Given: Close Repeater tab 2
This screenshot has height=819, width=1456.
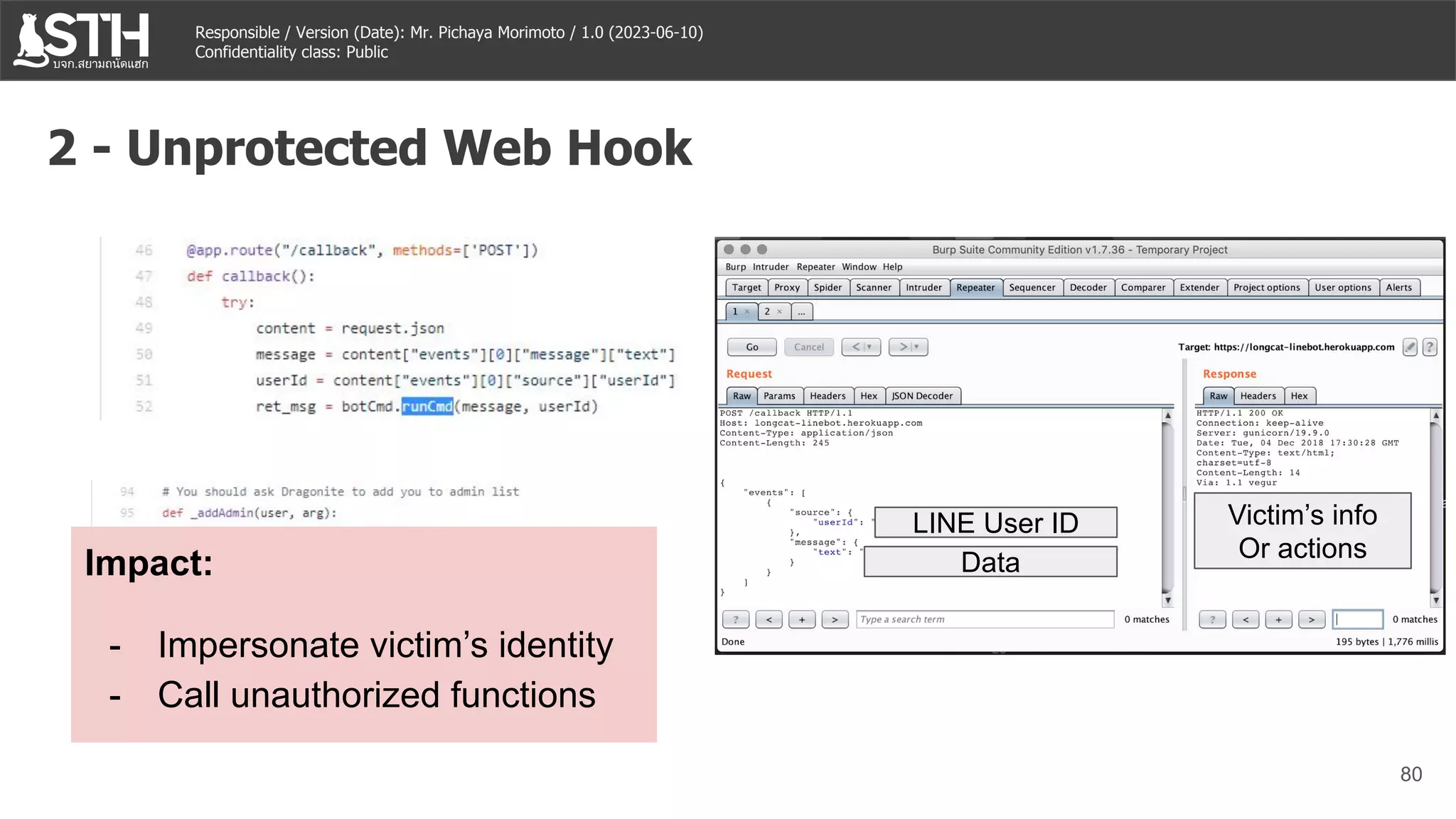Looking at the screenshot, I should point(779,311).
